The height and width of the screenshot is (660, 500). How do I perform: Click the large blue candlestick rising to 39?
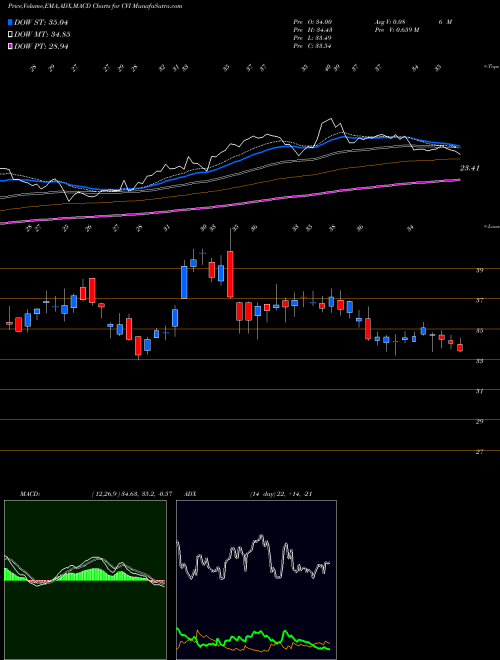pyautogui.click(x=184, y=282)
